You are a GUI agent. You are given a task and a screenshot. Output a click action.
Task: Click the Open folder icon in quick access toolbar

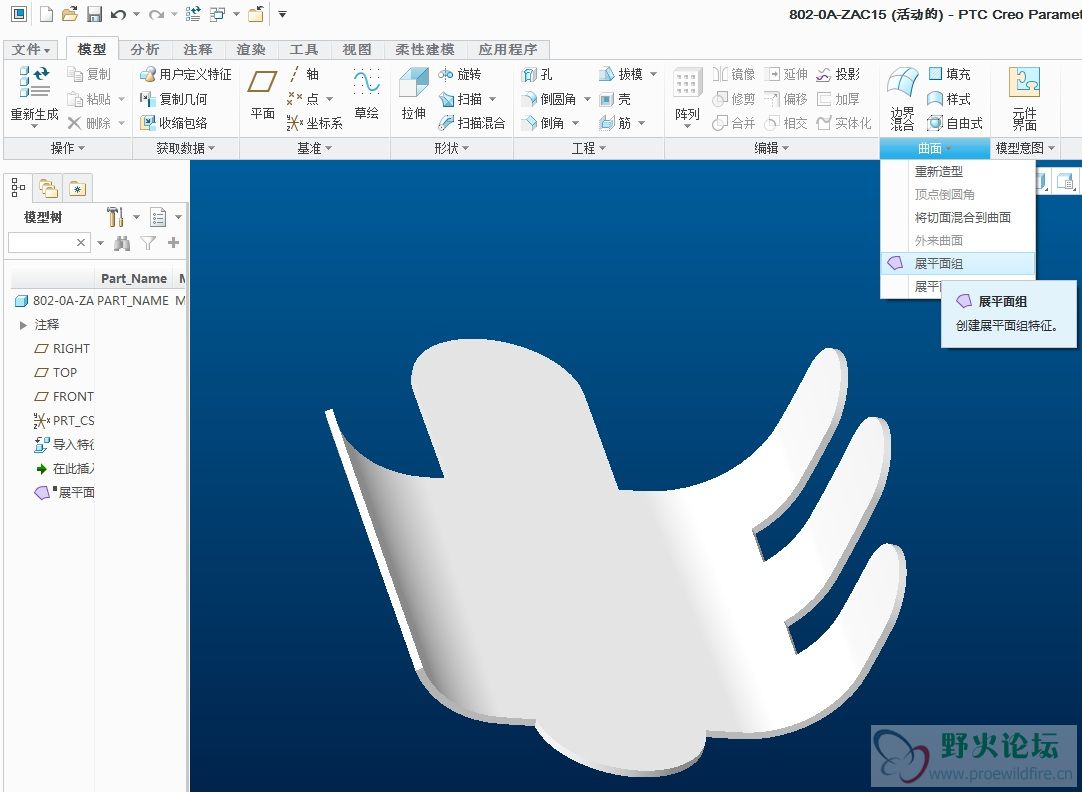[x=69, y=13]
